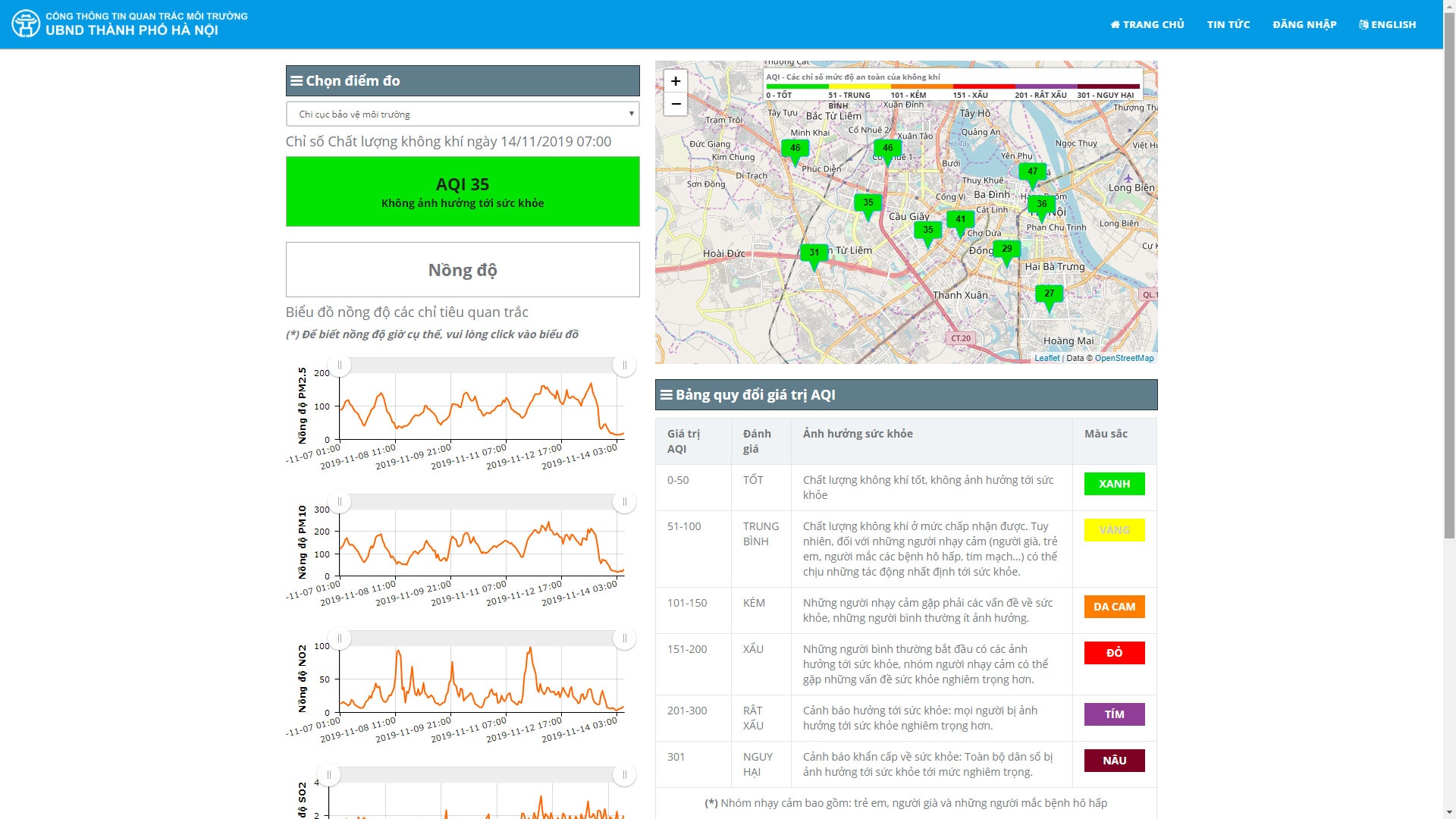Image resolution: width=1456 pixels, height=819 pixels.
Task: Go to ĐĂNG NHẬP page
Action: (x=1304, y=24)
